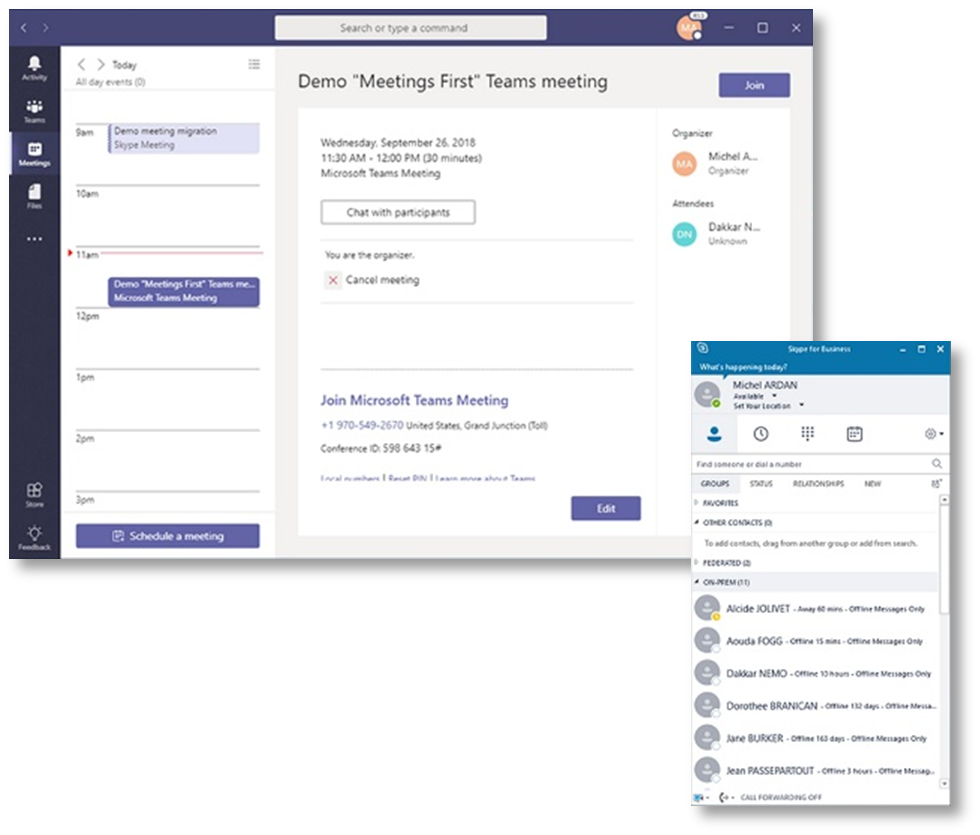Open Files icon in Teams sidebar
The image size is (980, 835).
point(34,196)
